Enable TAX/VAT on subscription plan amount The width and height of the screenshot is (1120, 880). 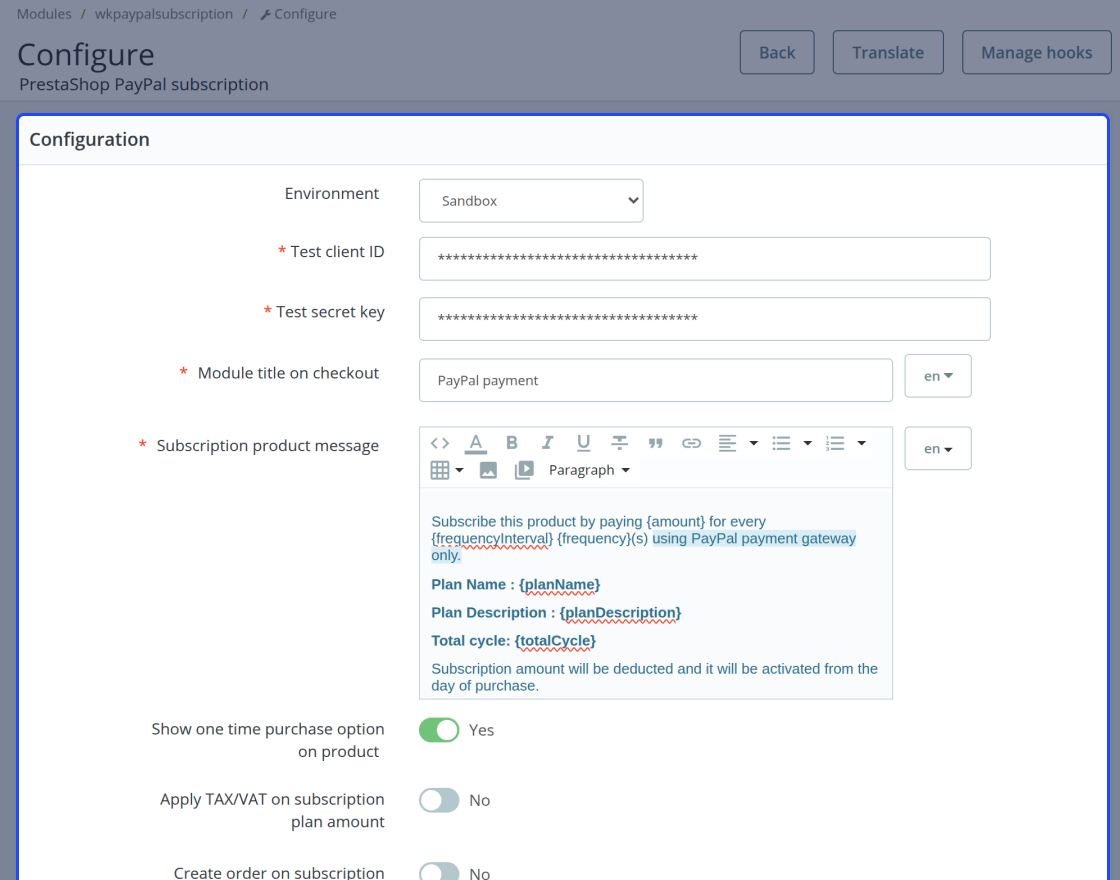[x=439, y=800]
